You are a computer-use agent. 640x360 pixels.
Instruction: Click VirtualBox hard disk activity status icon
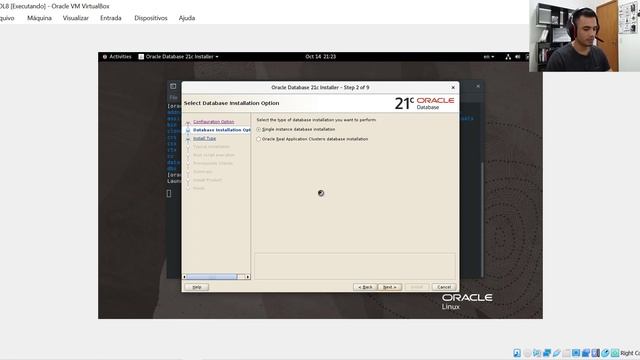click(517, 353)
